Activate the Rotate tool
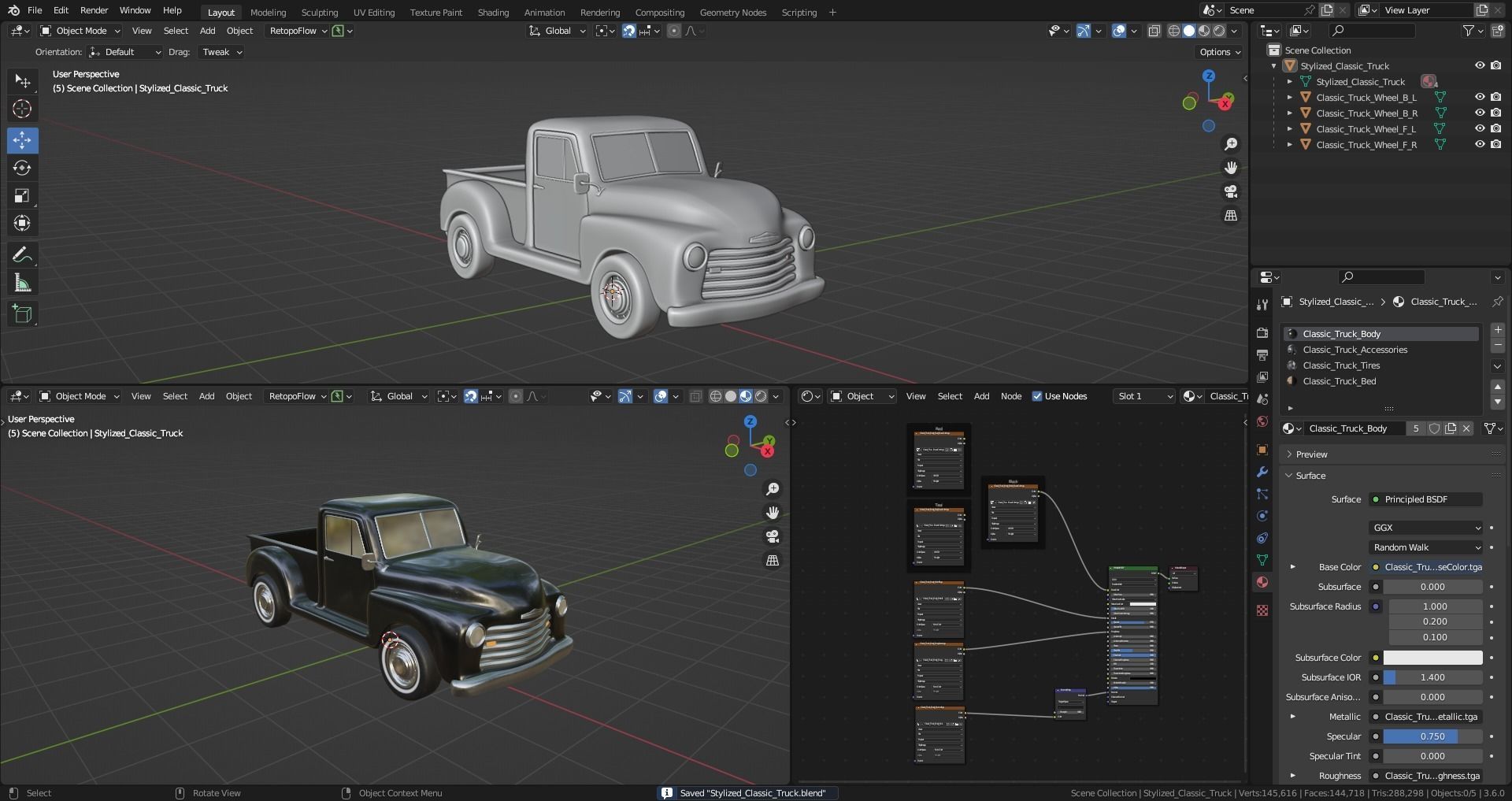Image resolution: width=1512 pixels, height=801 pixels. (x=22, y=168)
